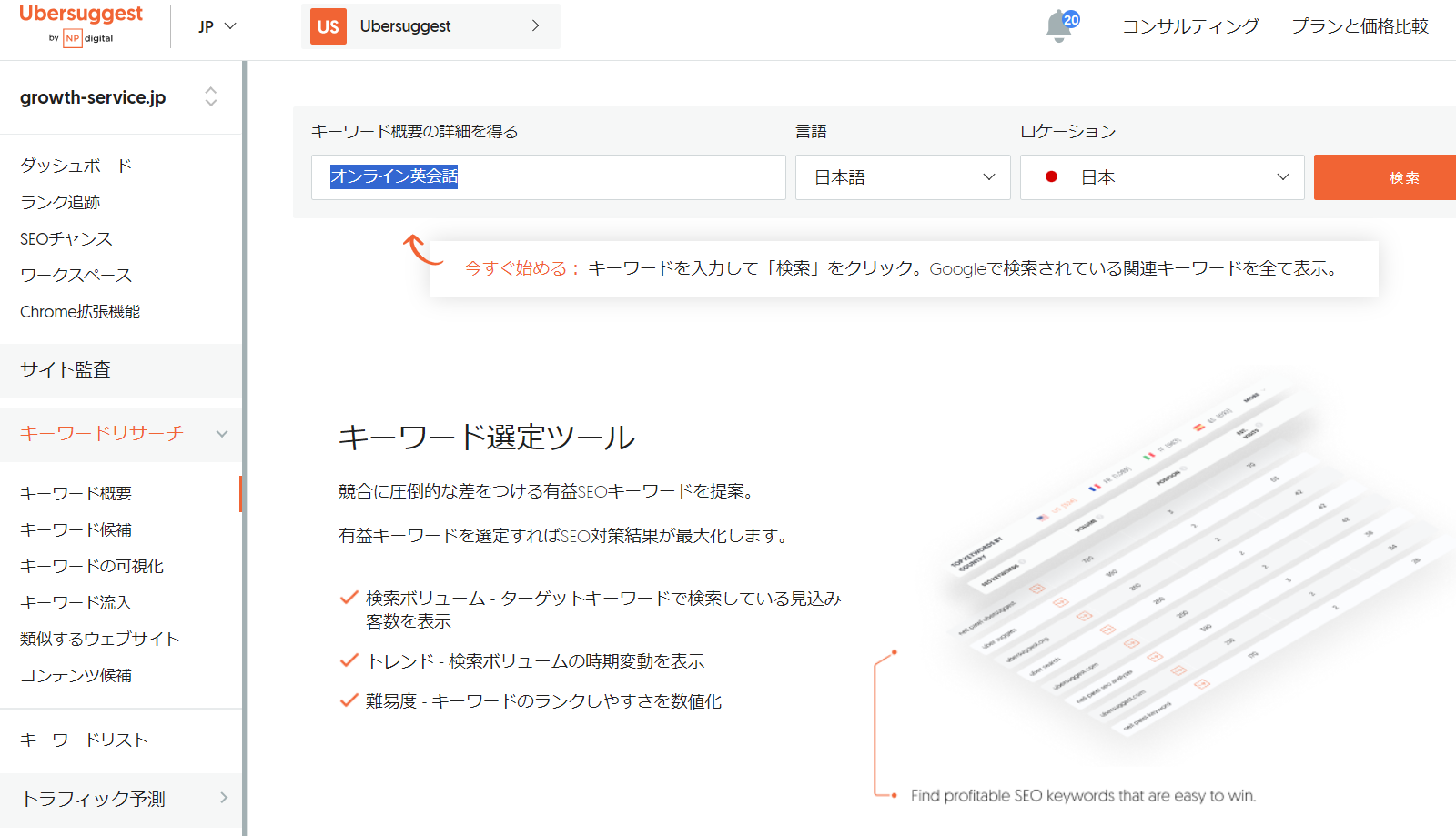
Task: Open ランク追跡 in the sidebar
Action: (x=60, y=202)
